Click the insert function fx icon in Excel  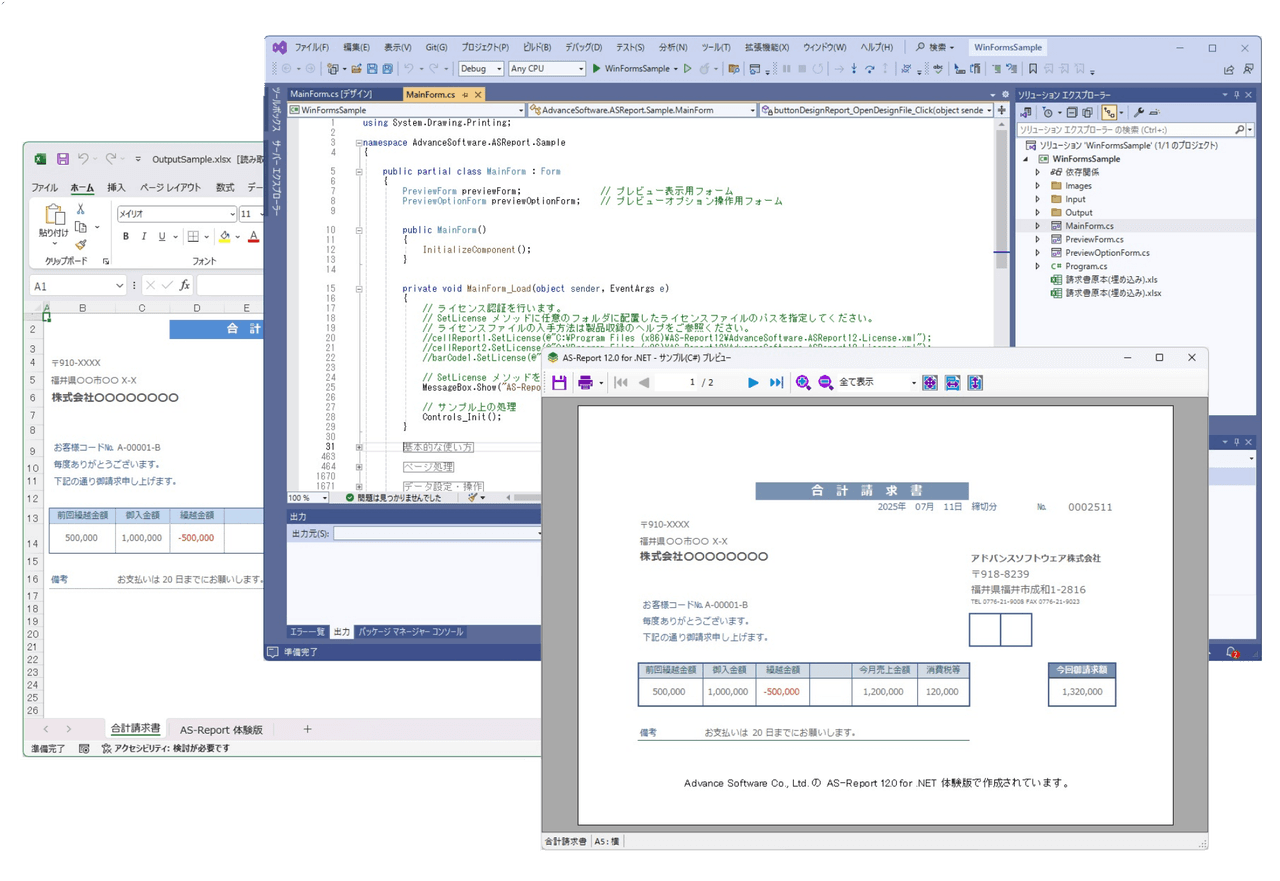185,286
